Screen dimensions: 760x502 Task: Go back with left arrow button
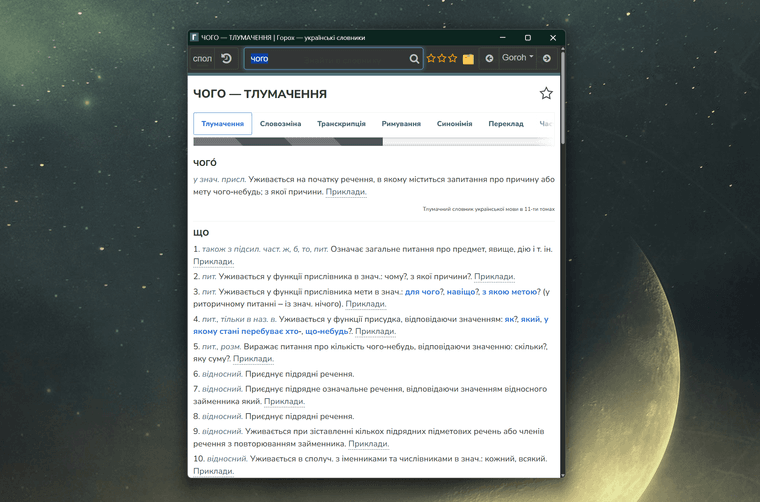[489, 59]
